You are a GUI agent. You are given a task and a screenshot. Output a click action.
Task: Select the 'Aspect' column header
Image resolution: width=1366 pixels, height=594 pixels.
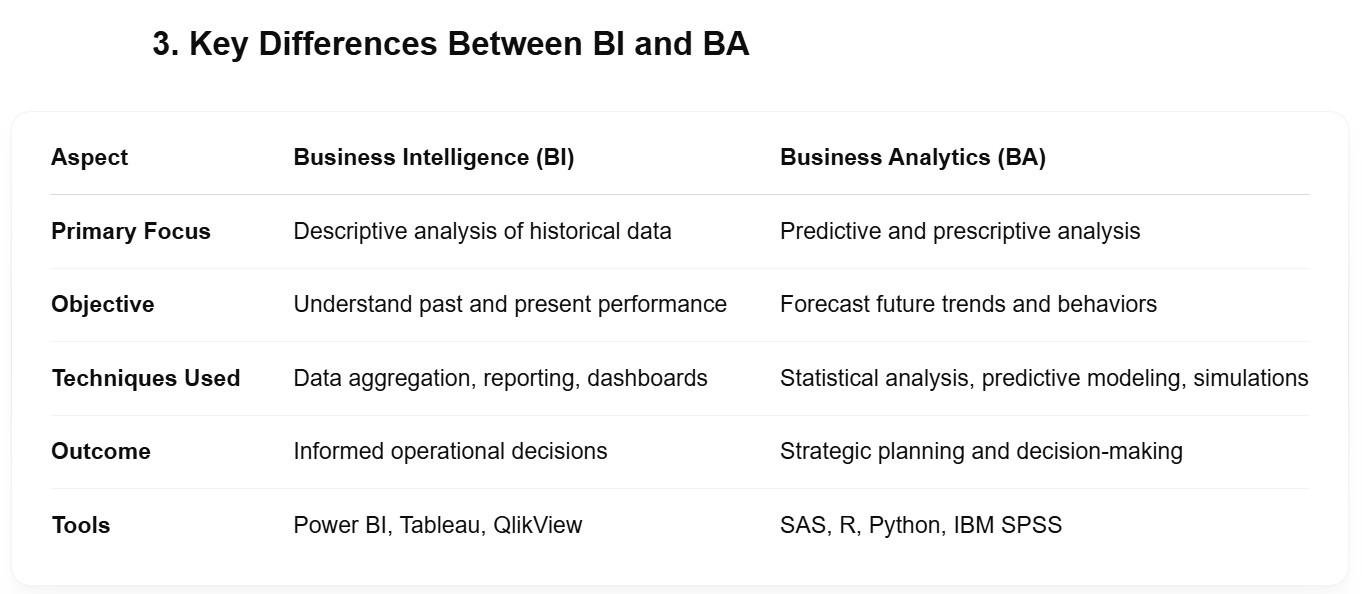pyautogui.click(x=89, y=157)
